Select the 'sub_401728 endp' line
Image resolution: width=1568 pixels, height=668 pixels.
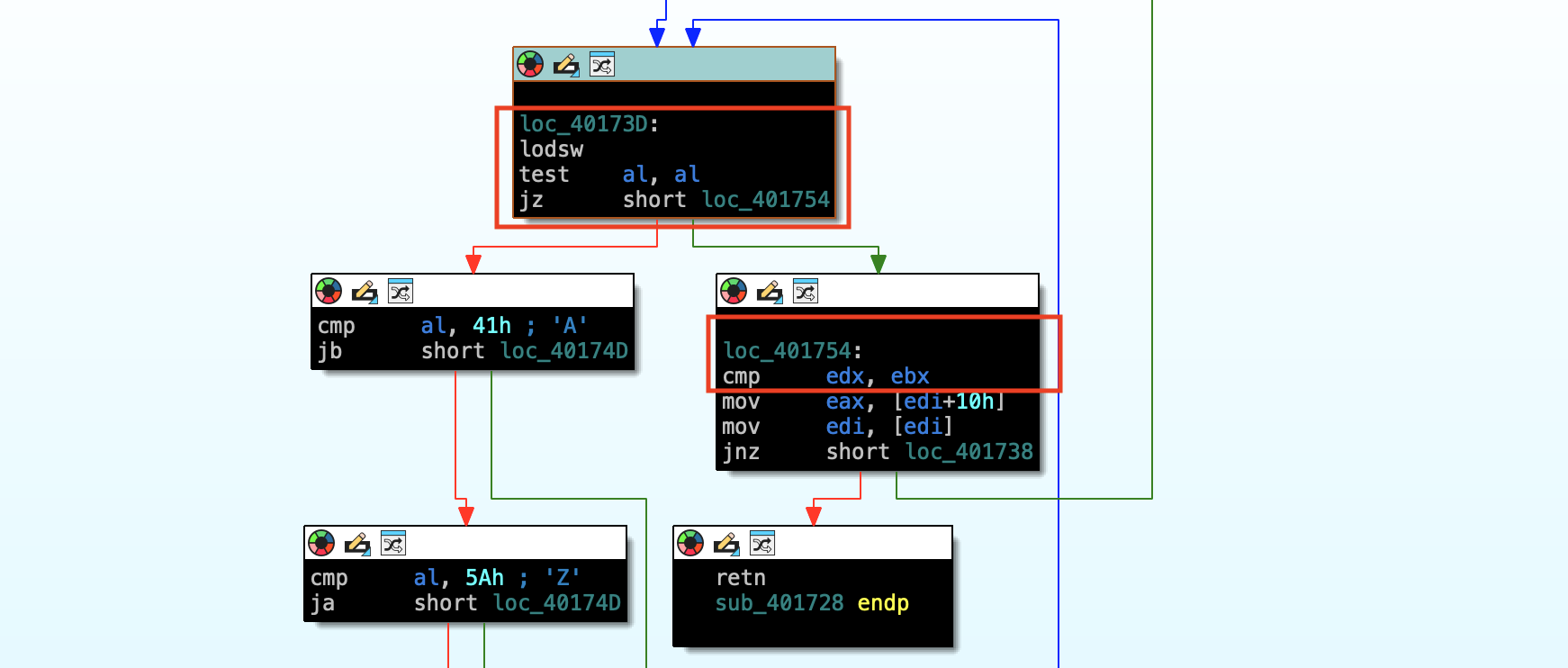812,603
